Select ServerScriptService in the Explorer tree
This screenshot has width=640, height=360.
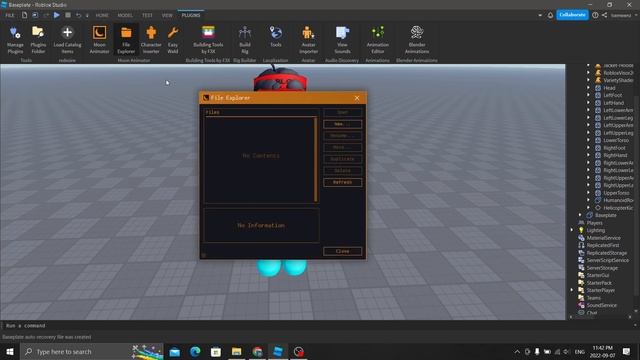coord(607,260)
